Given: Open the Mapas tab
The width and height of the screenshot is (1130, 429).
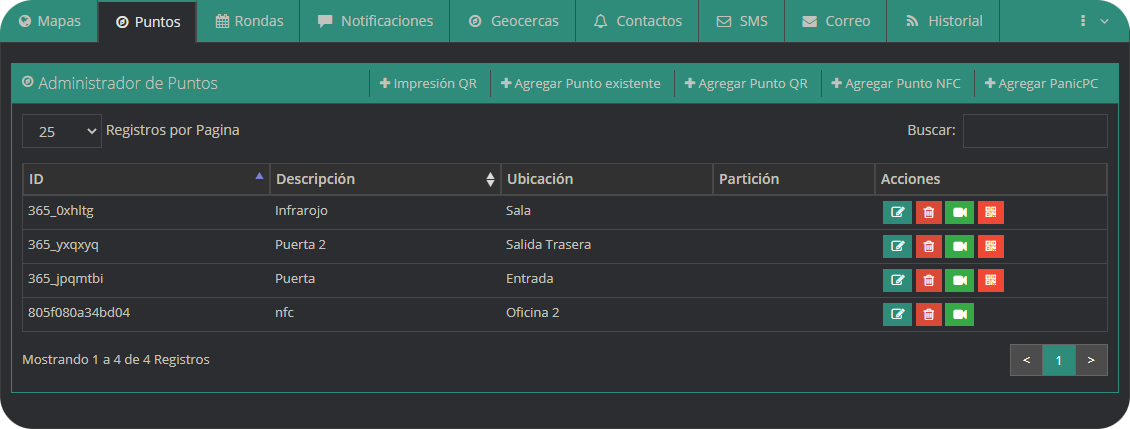Looking at the screenshot, I should click(50, 21).
